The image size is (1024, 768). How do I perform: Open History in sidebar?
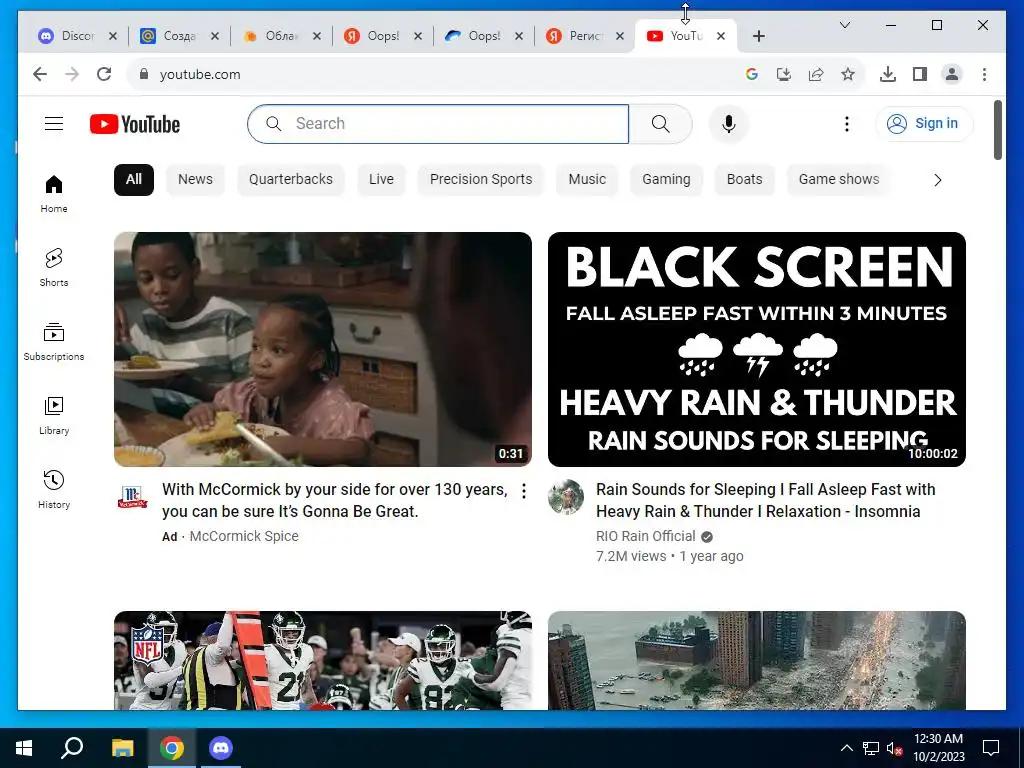(x=54, y=490)
